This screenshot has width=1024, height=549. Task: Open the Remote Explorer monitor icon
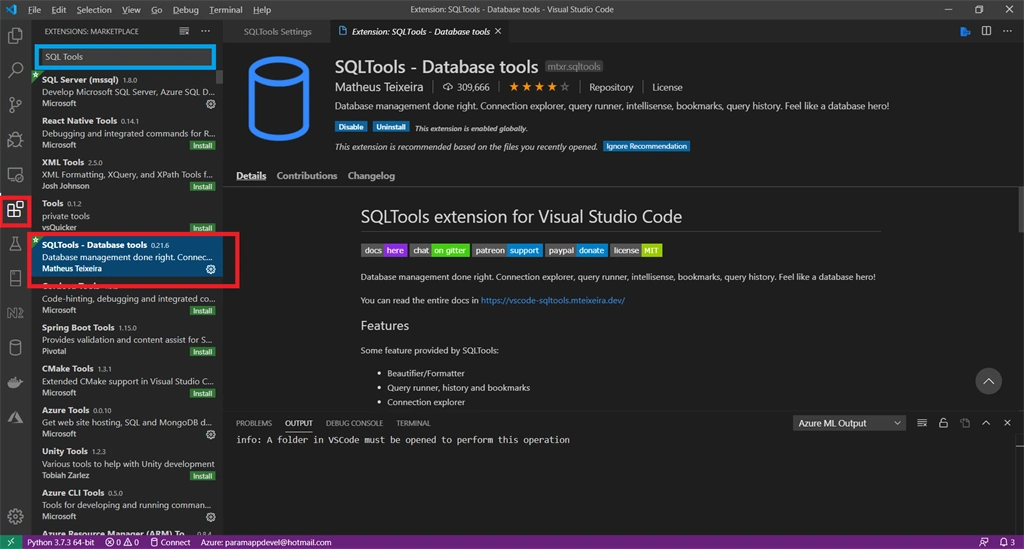pyautogui.click(x=15, y=174)
